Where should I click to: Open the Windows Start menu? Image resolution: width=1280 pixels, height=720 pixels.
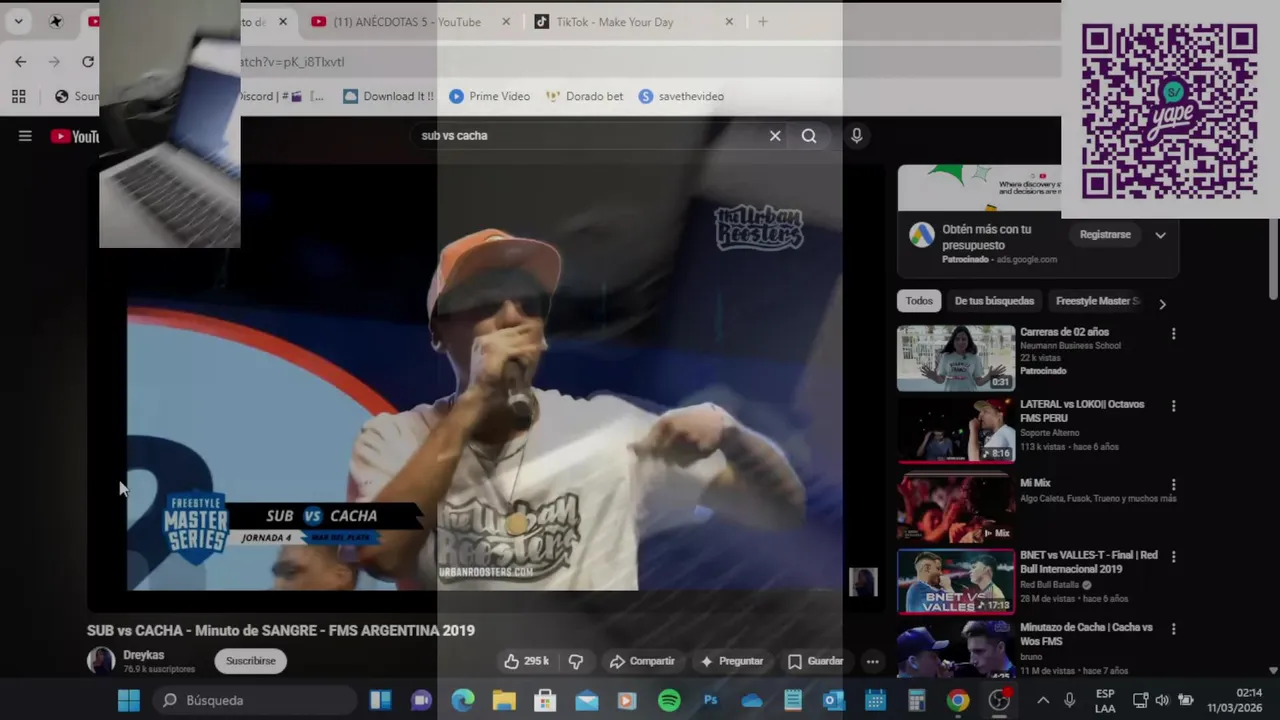pyautogui.click(x=129, y=700)
